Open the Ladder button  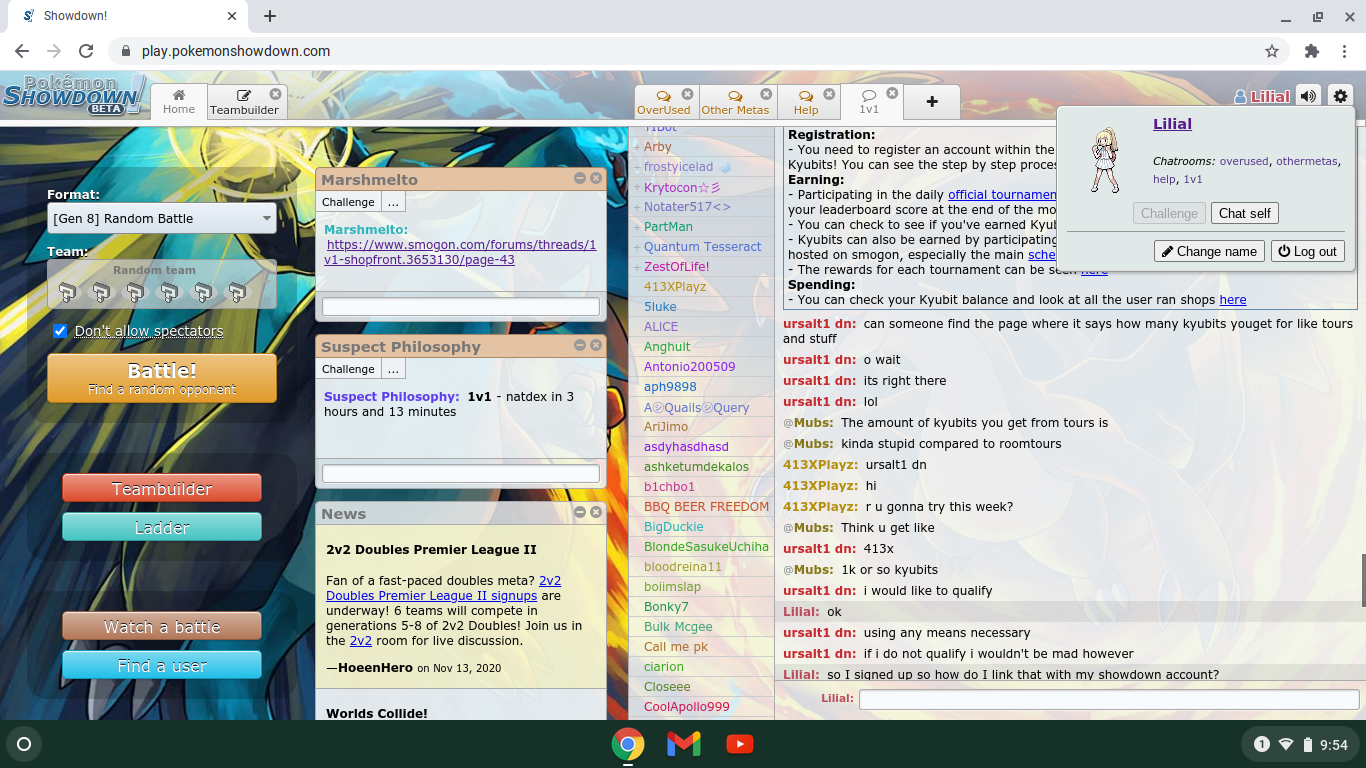coord(162,527)
